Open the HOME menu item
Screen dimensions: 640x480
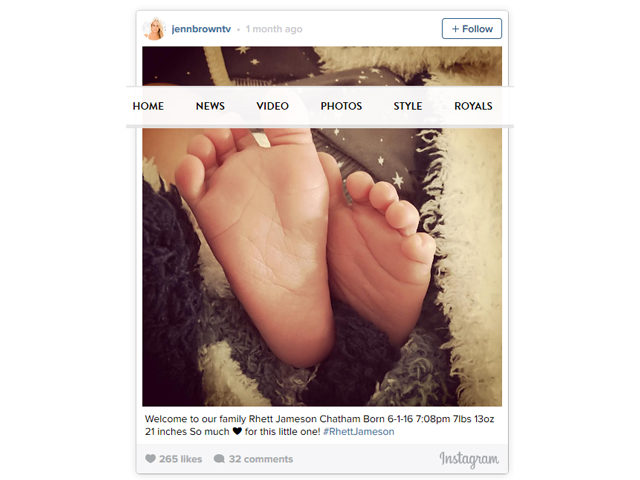pos(148,106)
